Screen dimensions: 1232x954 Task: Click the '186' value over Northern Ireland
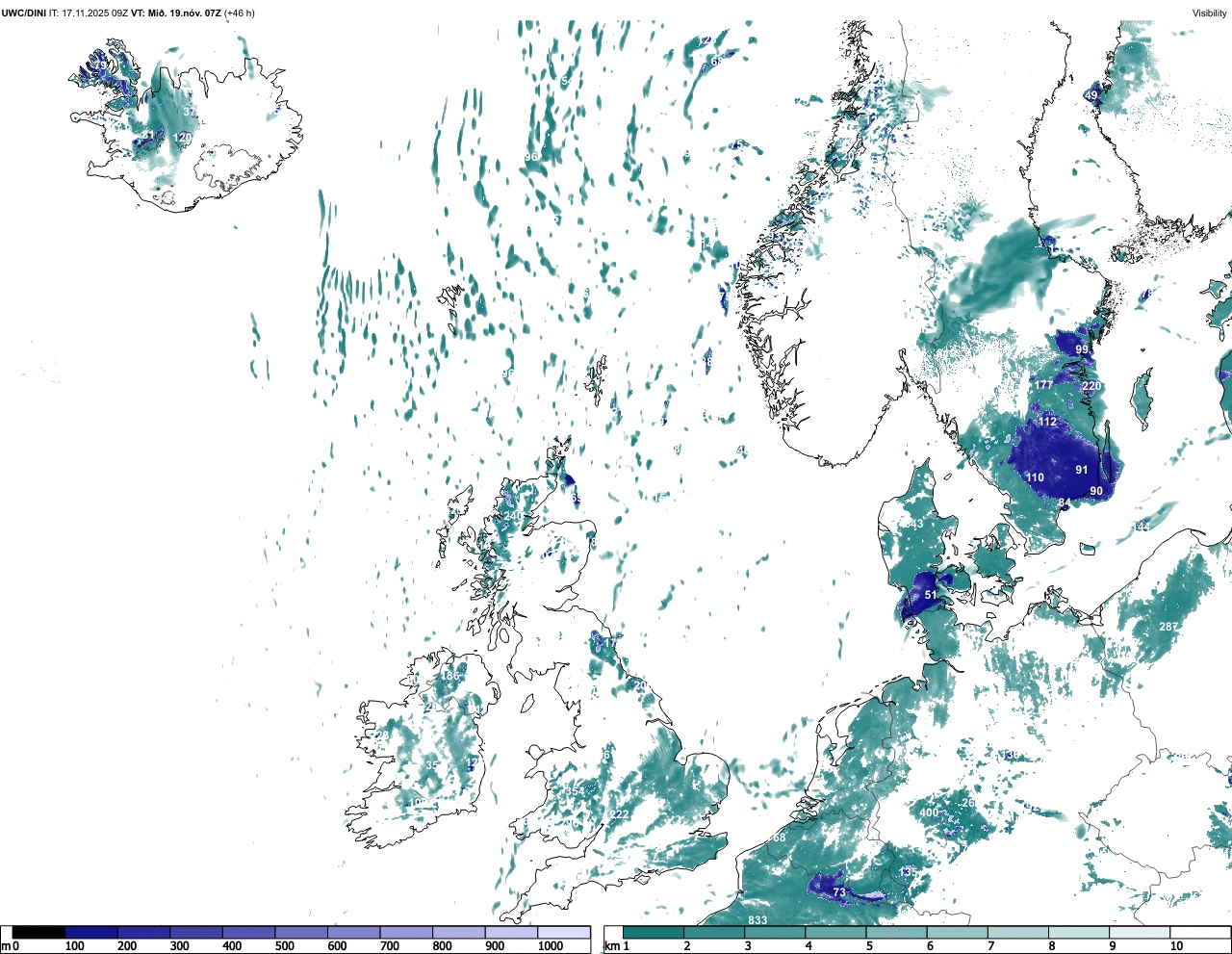click(449, 676)
